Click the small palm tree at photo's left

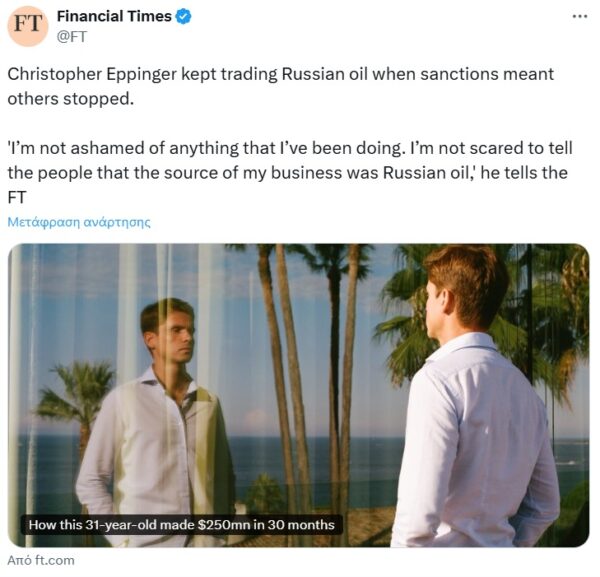point(76,396)
